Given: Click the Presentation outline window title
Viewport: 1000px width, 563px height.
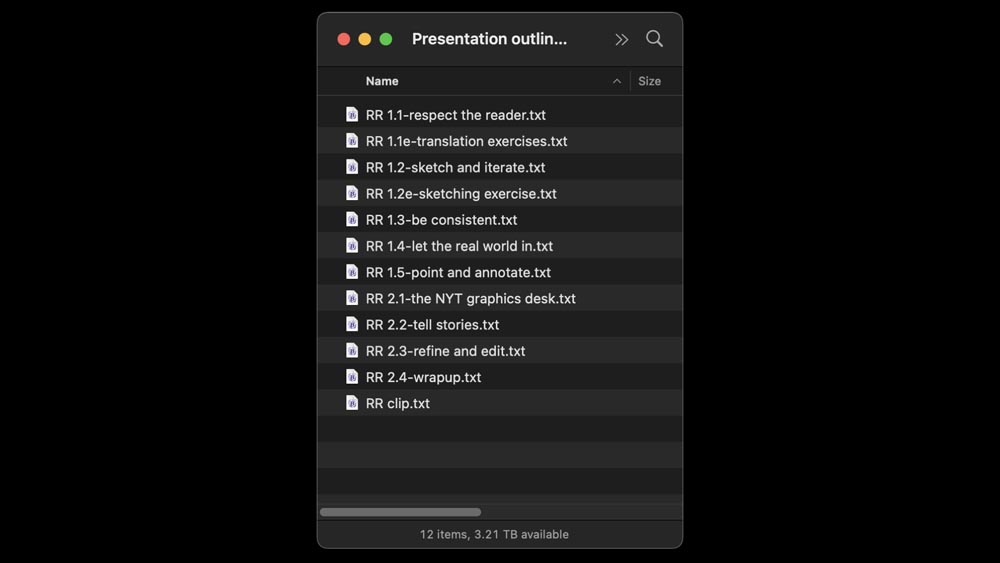Looking at the screenshot, I should 489,39.
